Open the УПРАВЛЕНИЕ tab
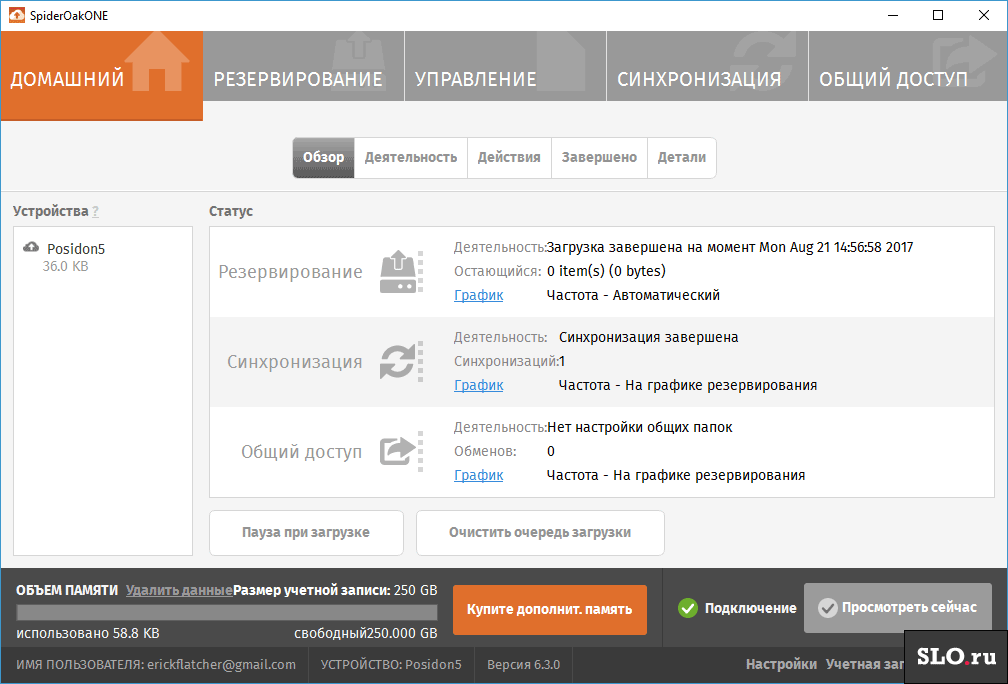The height and width of the screenshot is (684, 1008). click(x=505, y=66)
